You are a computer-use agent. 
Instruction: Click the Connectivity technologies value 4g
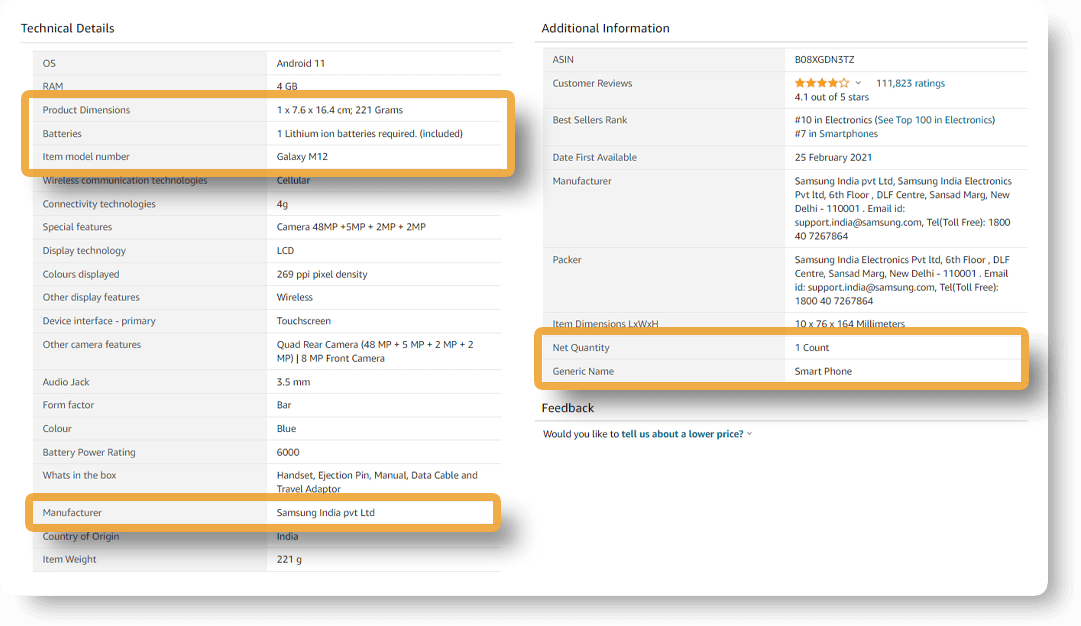(282, 205)
